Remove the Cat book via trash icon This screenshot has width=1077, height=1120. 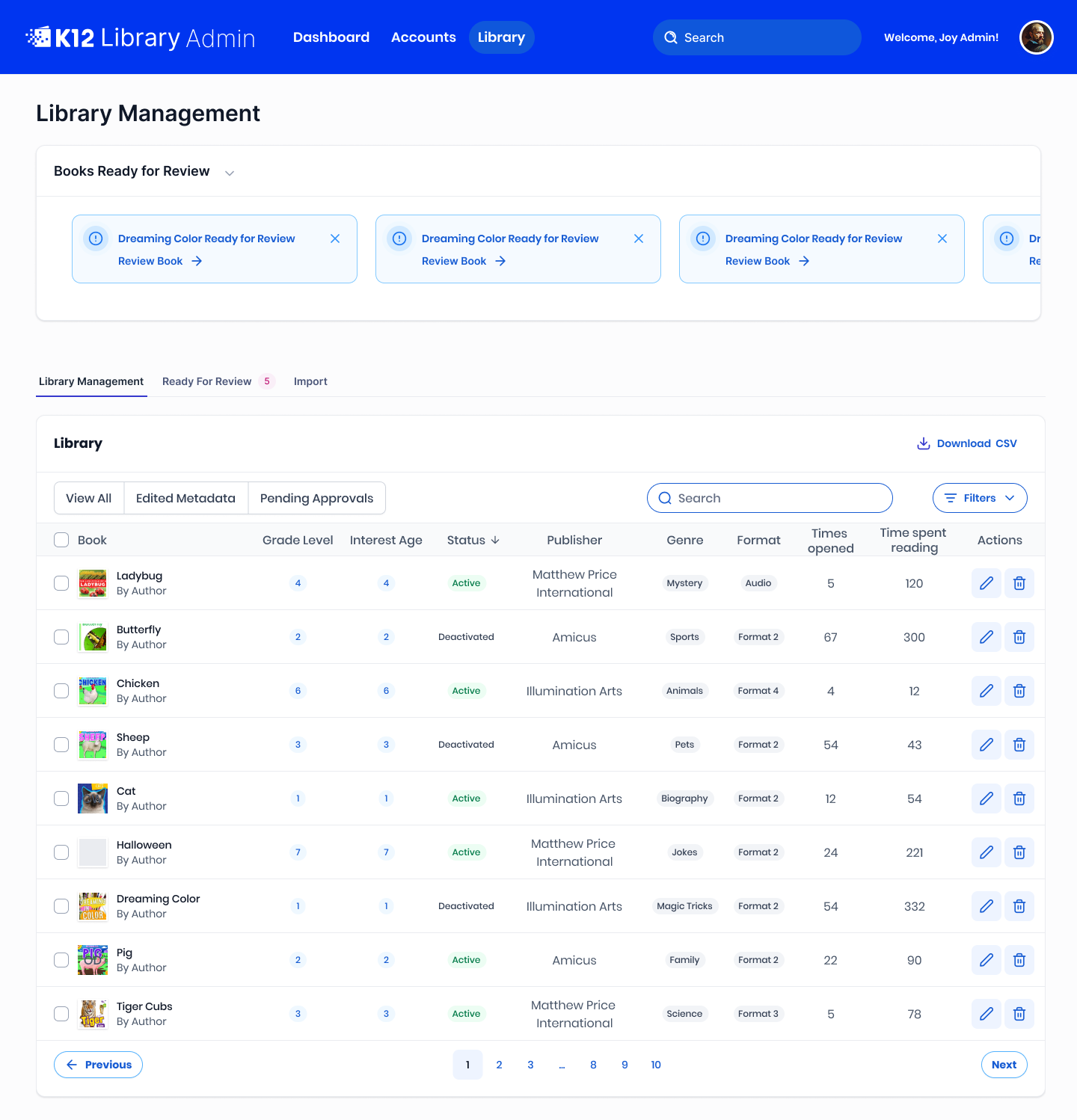click(x=1019, y=799)
